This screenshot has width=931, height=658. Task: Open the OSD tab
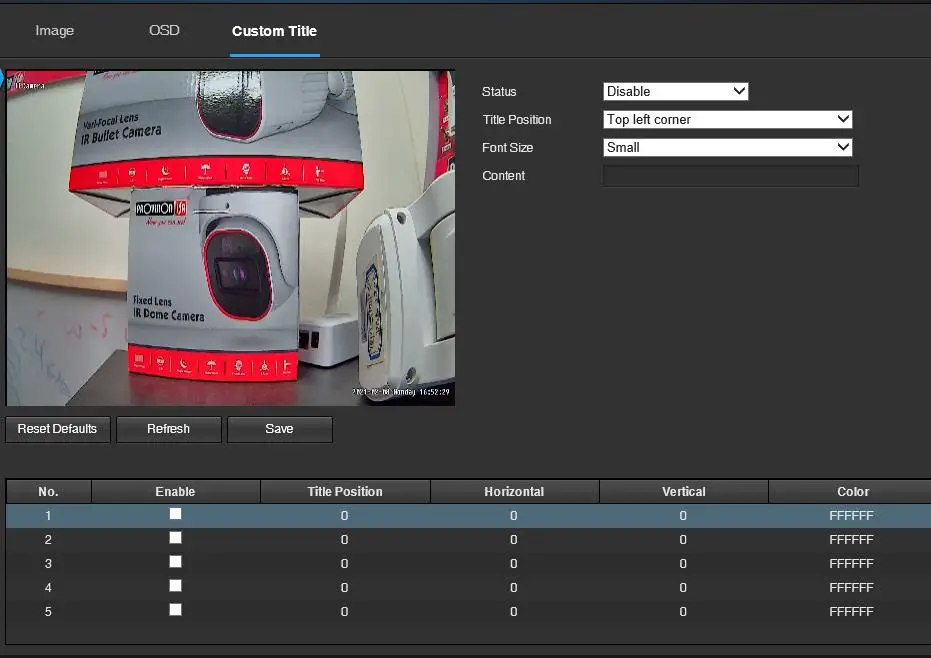click(164, 30)
